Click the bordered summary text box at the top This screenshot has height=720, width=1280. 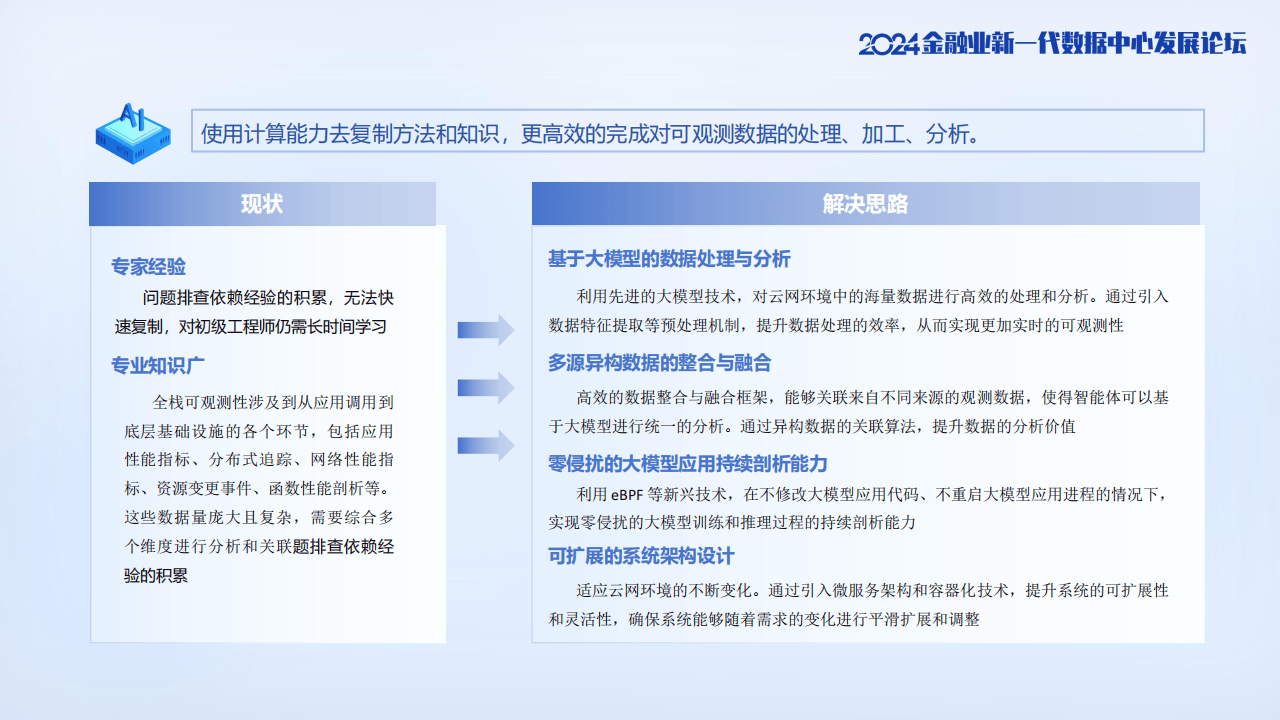pos(696,131)
